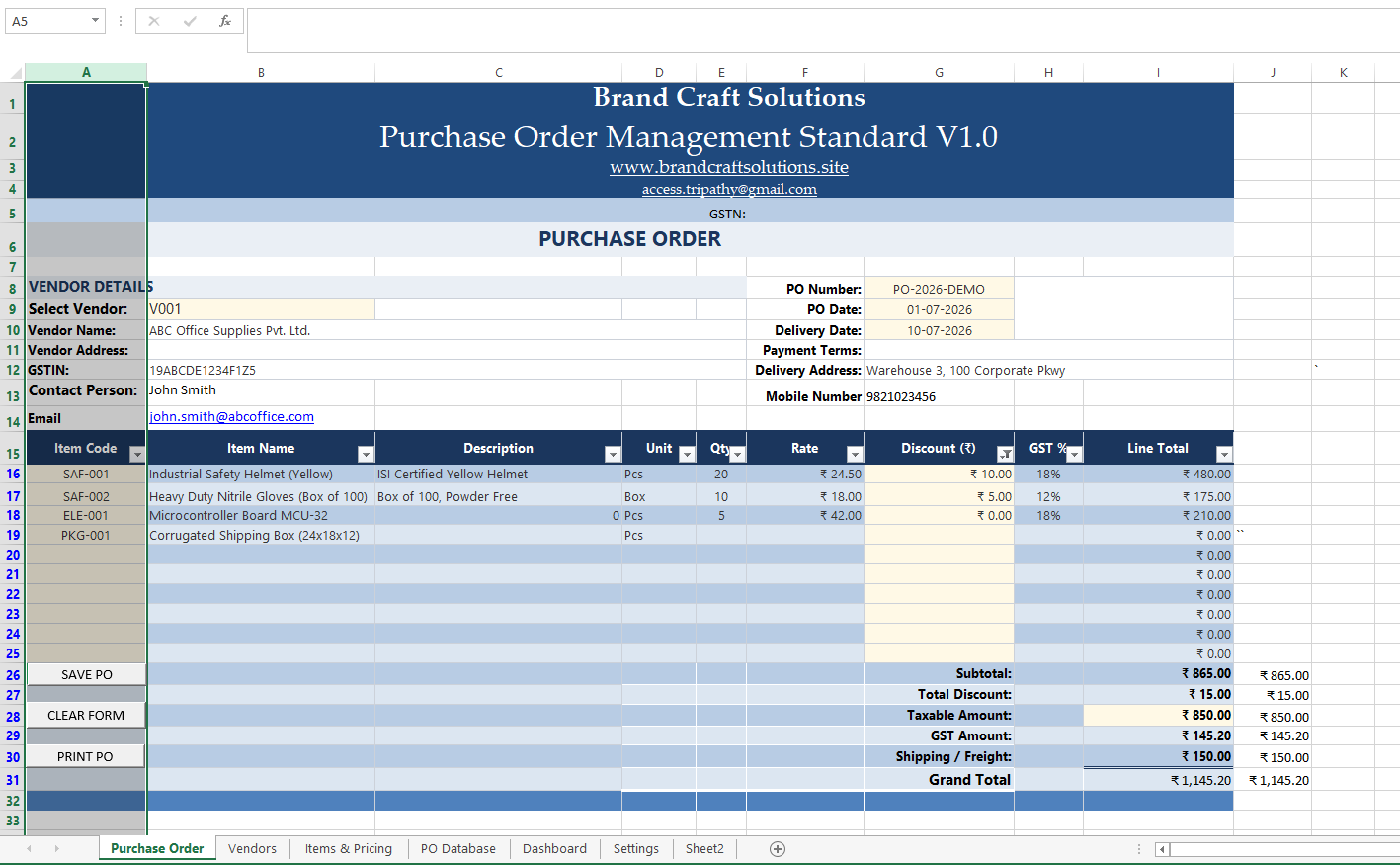Select the item code cell PKG-001

pyautogui.click(x=86, y=535)
